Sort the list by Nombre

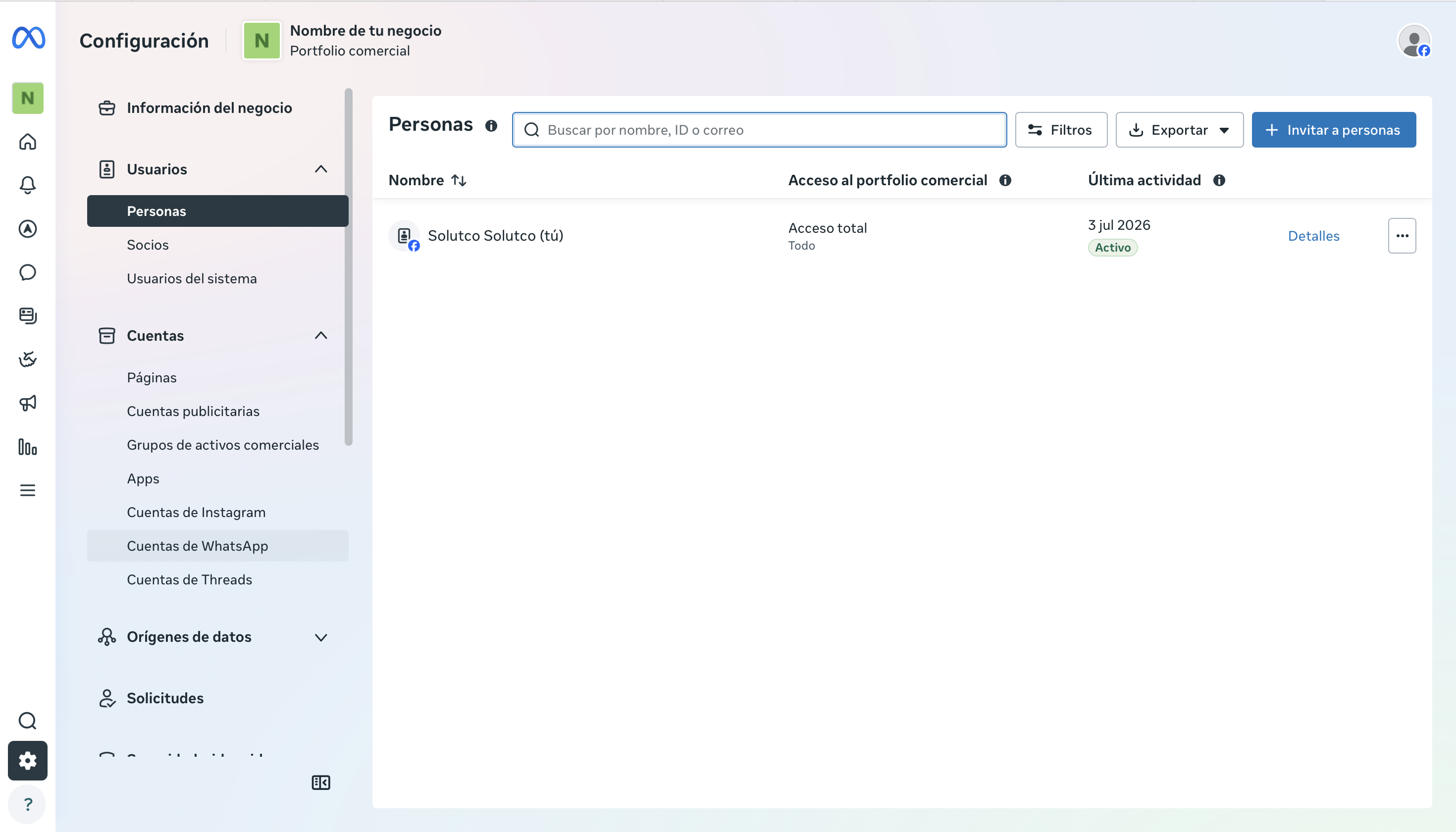(427, 180)
